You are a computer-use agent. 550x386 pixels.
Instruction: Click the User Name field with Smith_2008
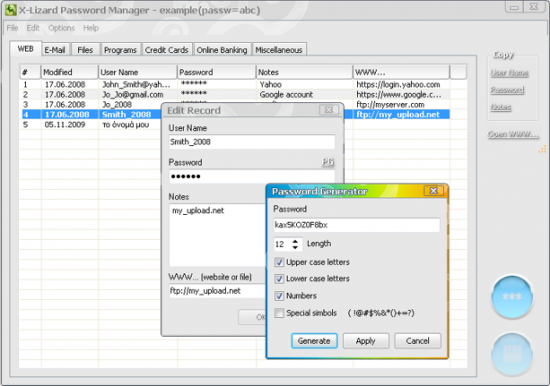click(252, 142)
